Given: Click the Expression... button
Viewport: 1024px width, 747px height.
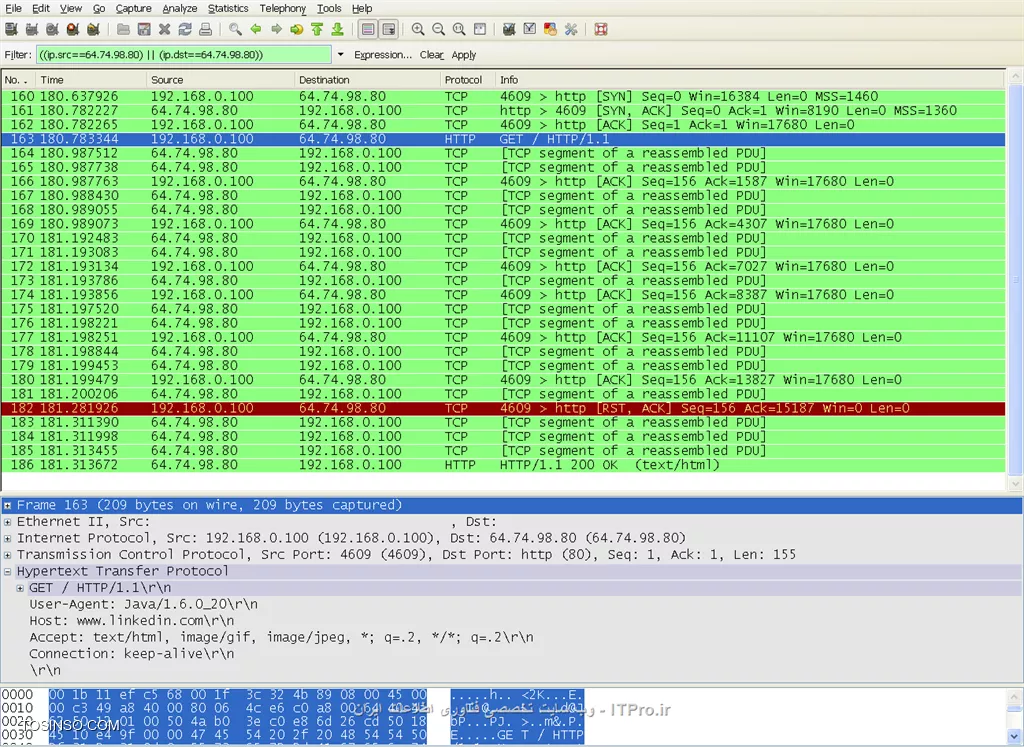Looking at the screenshot, I should (x=383, y=55).
